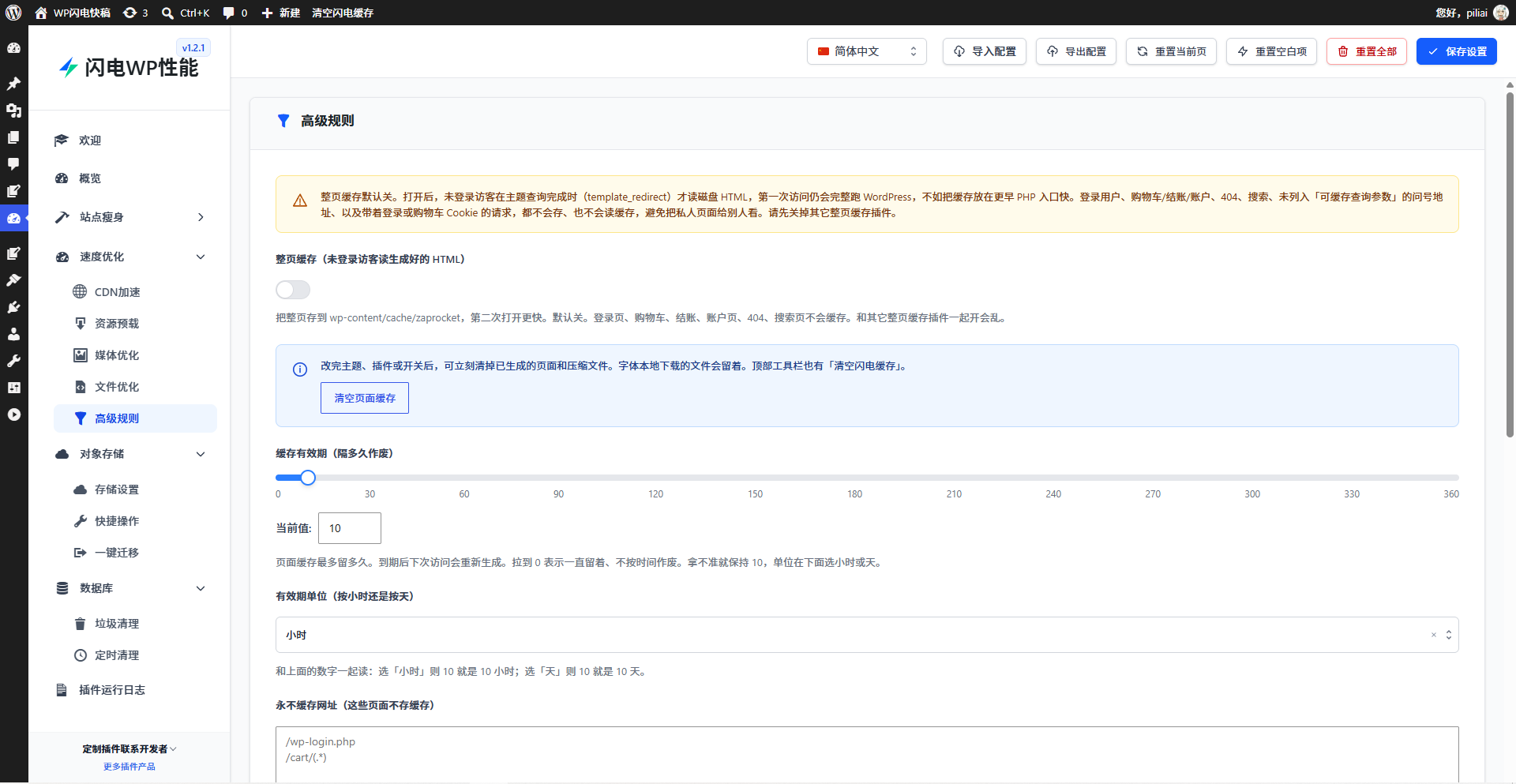Image resolution: width=1516 pixels, height=784 pixels.
Task: Click the 清空页面缓存 button
Action: point(365,398)
